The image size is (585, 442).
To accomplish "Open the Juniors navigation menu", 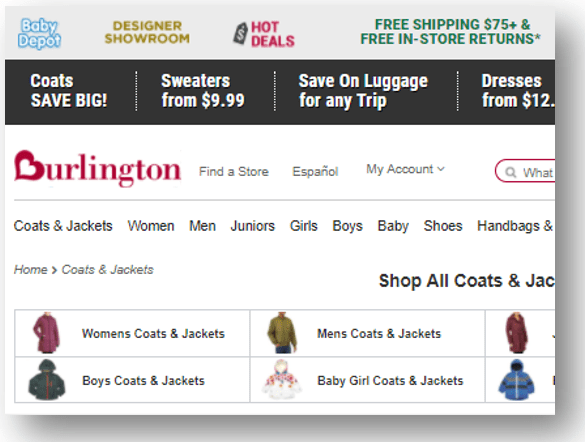I will (253, 226).
